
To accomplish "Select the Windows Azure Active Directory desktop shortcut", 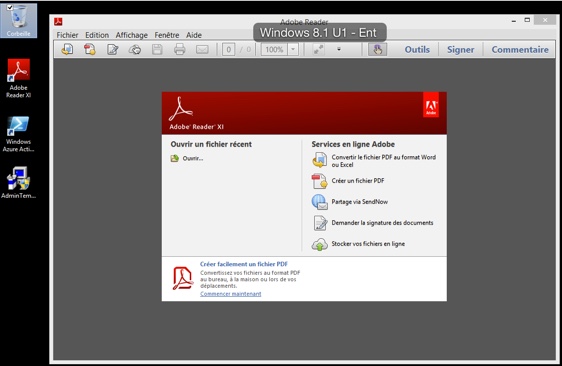I will coord(18,134).
